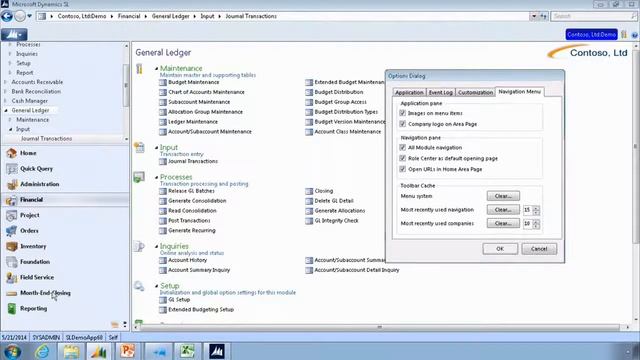Open Home in navigation pane
This screenshot has width=640, height=360.
pyautogui.click(x=28, y=153)
